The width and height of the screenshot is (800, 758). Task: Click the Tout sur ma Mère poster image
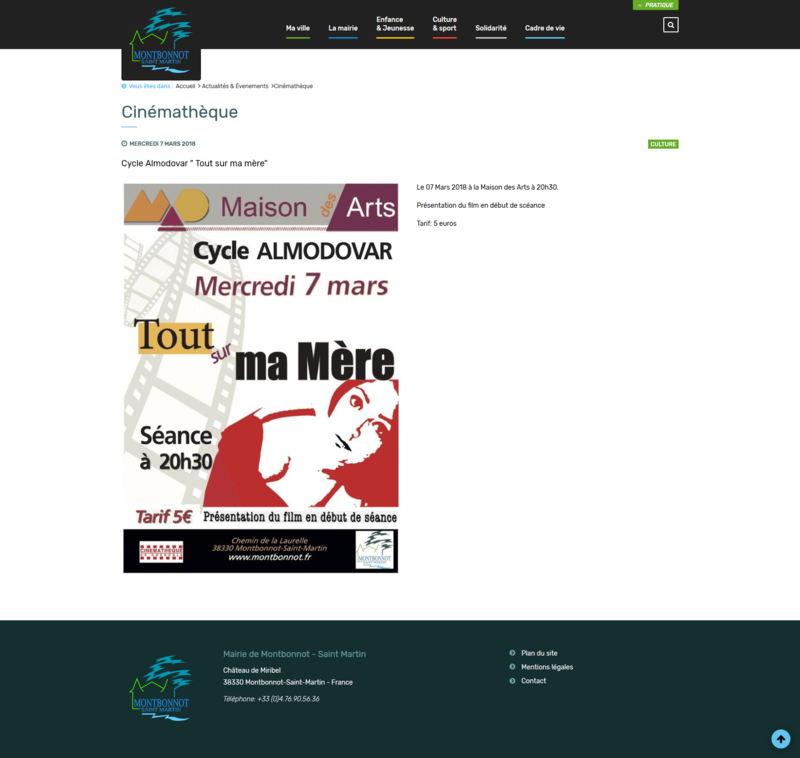(x=261, y=378)
